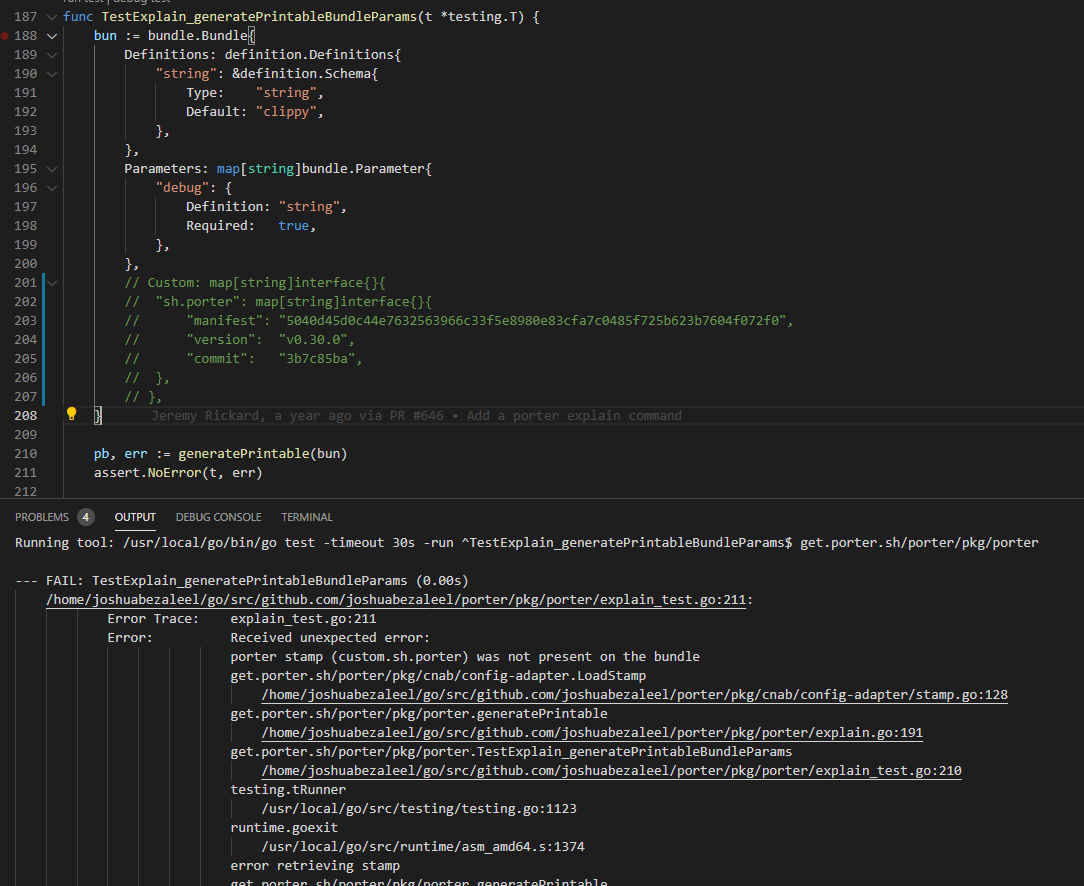Toggle the red breakpoint on line 188
This screenshot has width=1084, height=886.
pyautogui.click(x=5, y=36)
